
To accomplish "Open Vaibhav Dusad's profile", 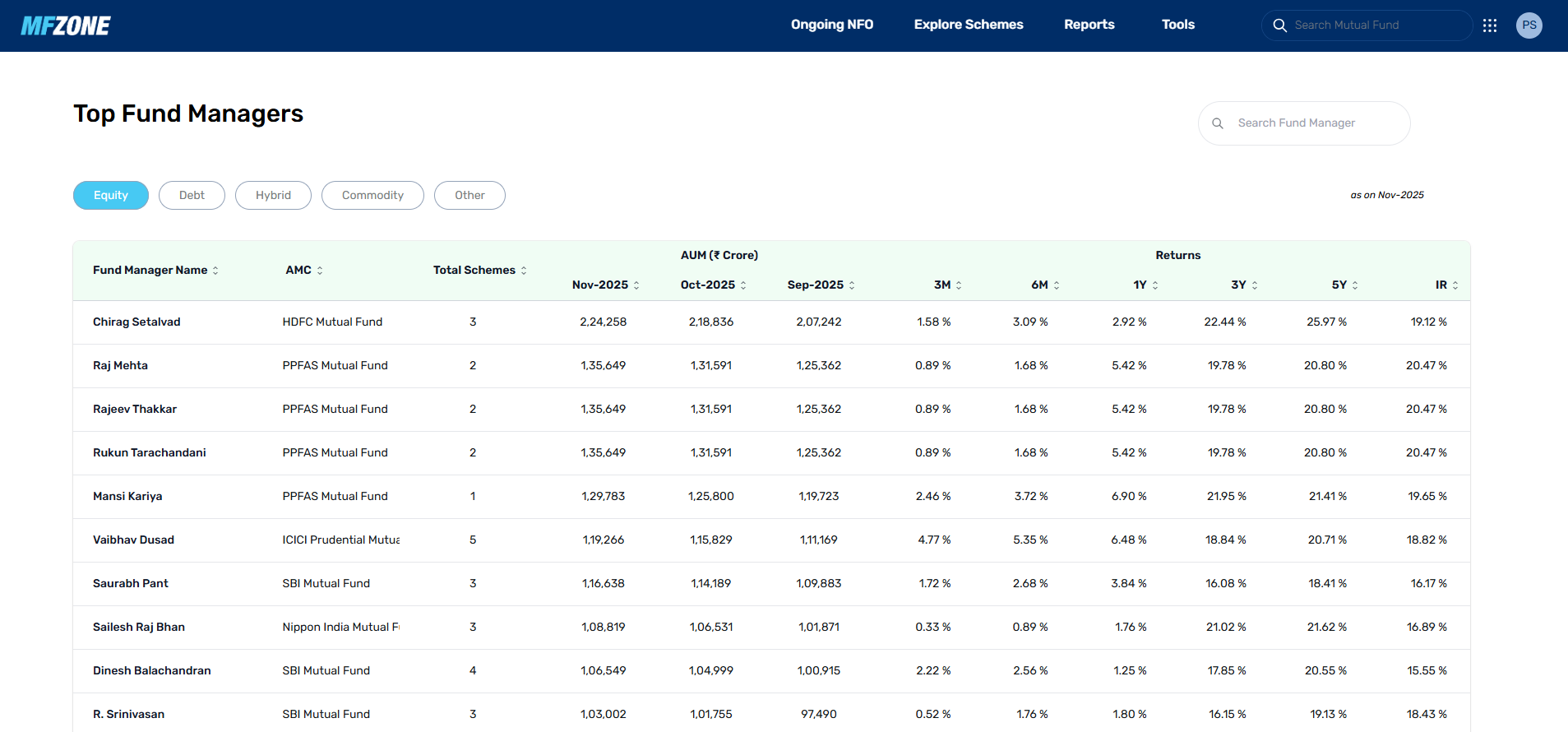I will (x=133, y=540).
